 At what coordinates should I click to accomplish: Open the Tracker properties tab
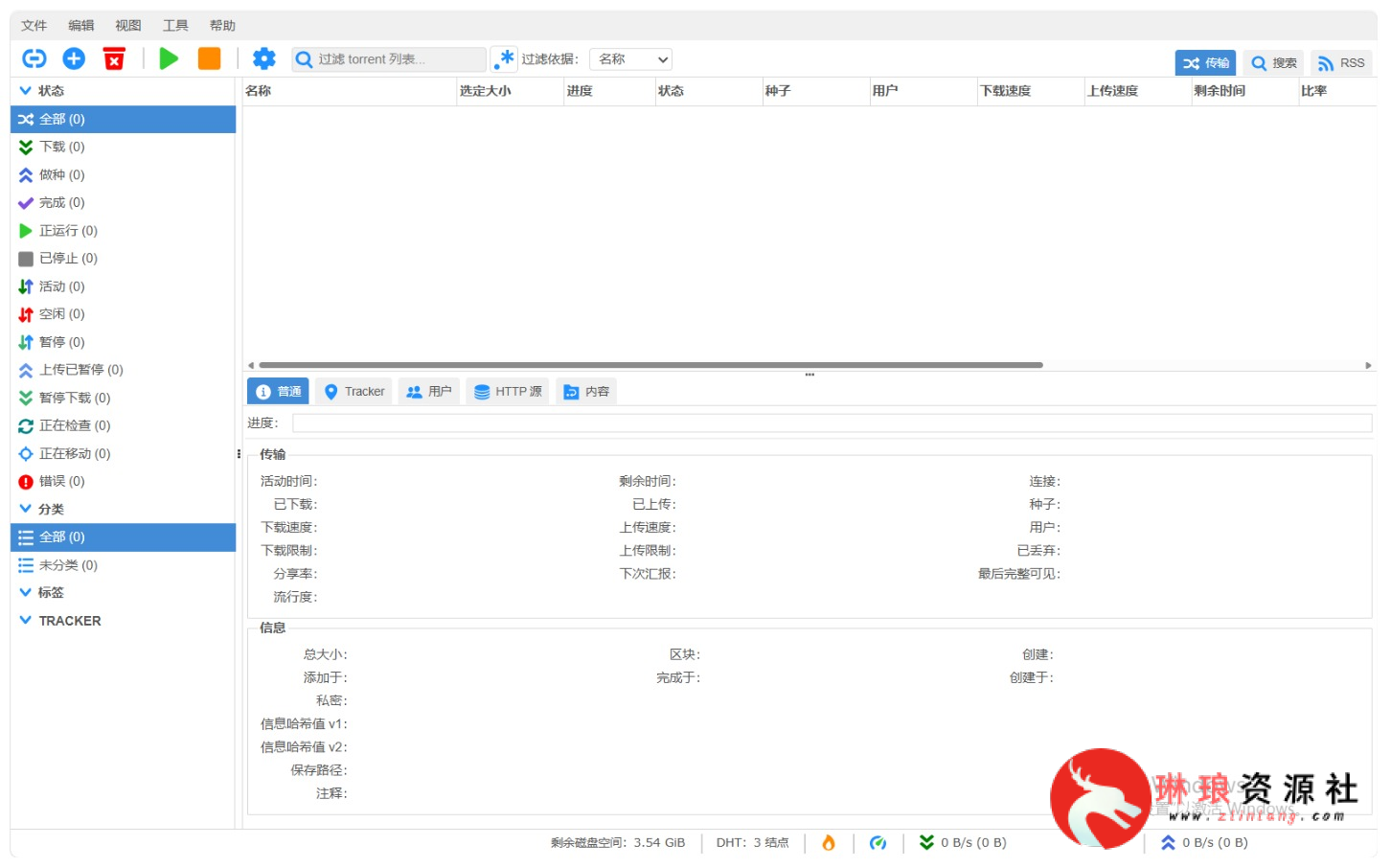pyautogui.click(x=353, y=392)
